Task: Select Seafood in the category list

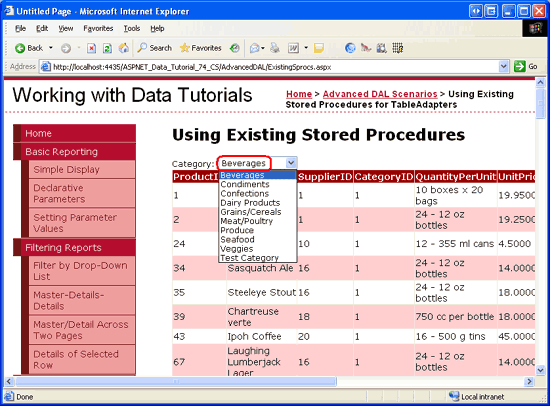Action: [237, 240]
